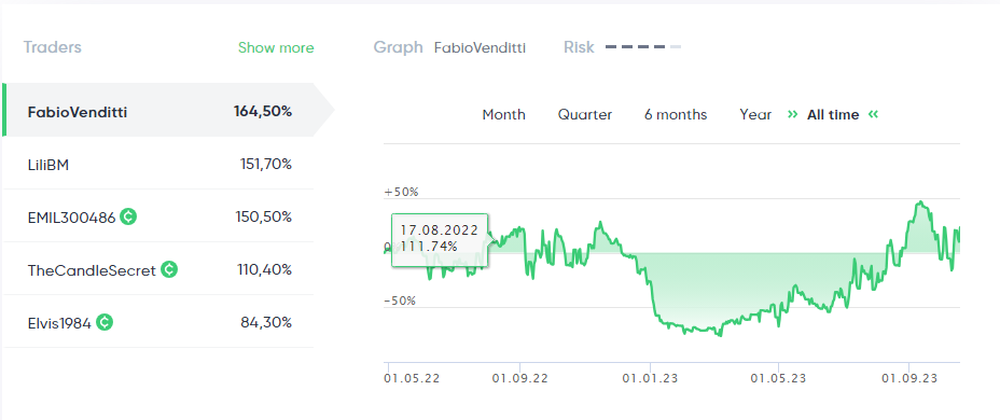Viewport: 1000px width, 420px height.
Task: Click the 17.08.2022 graph tooltip
Action: (x=440, y=238)
